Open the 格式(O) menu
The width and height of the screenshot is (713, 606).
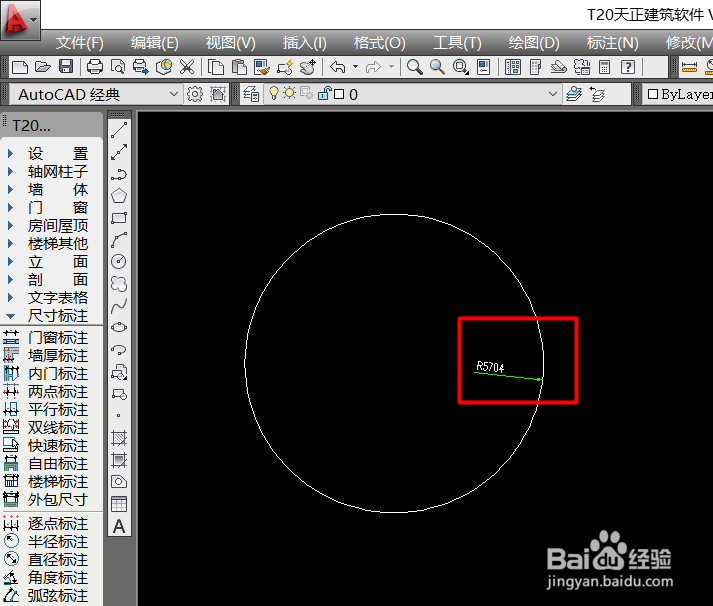[x=380, y=43]
